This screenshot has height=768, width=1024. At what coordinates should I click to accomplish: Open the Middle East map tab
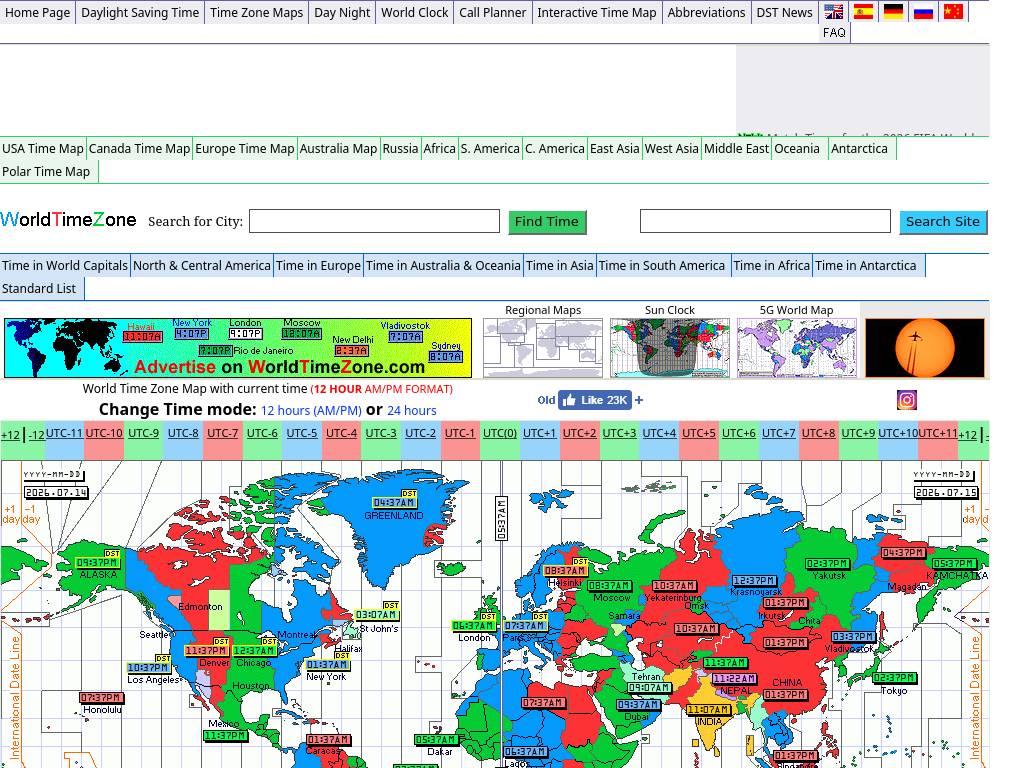pos(736,149)
